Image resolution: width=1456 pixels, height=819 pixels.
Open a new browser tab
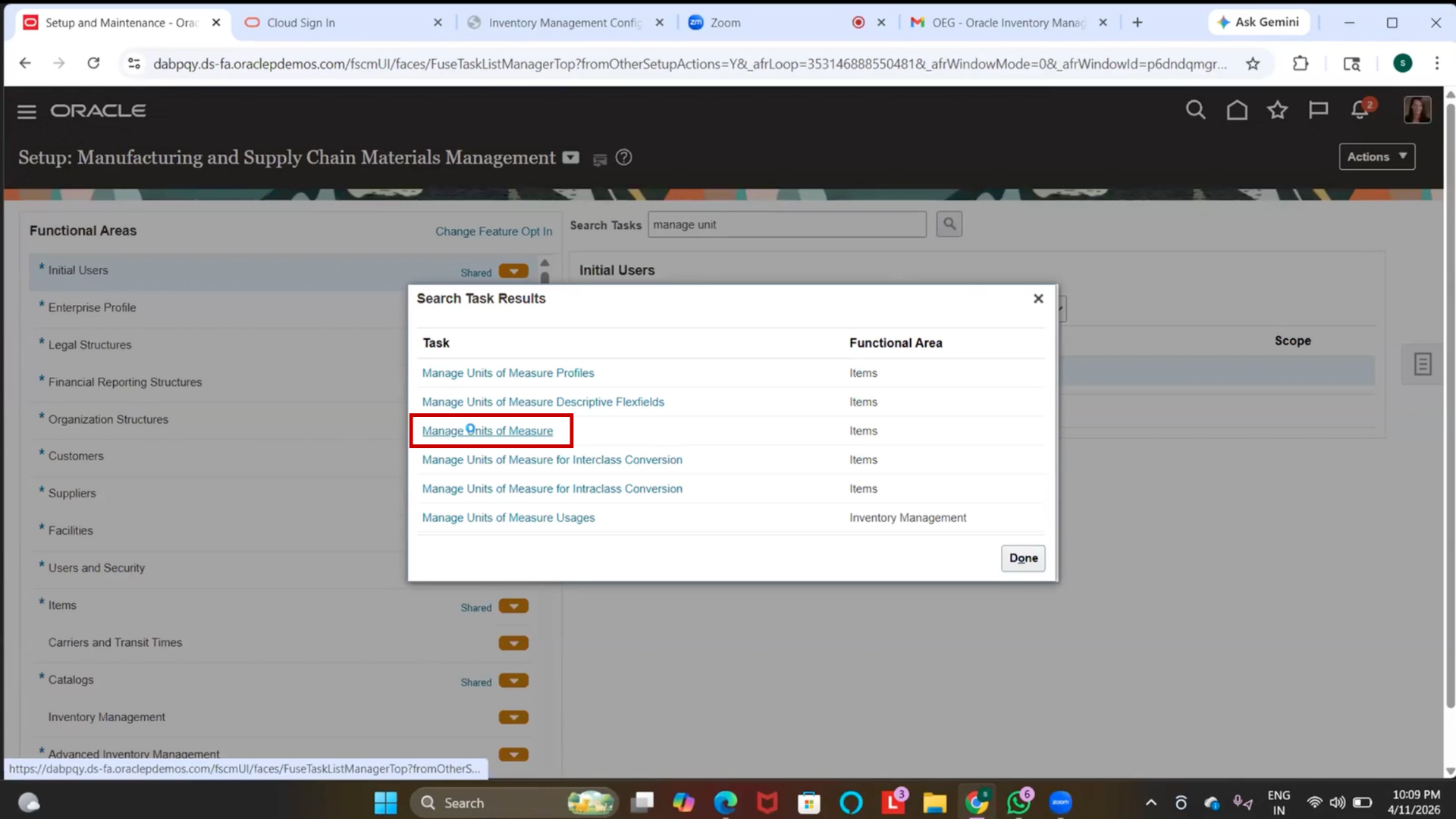coord(1137,23)
